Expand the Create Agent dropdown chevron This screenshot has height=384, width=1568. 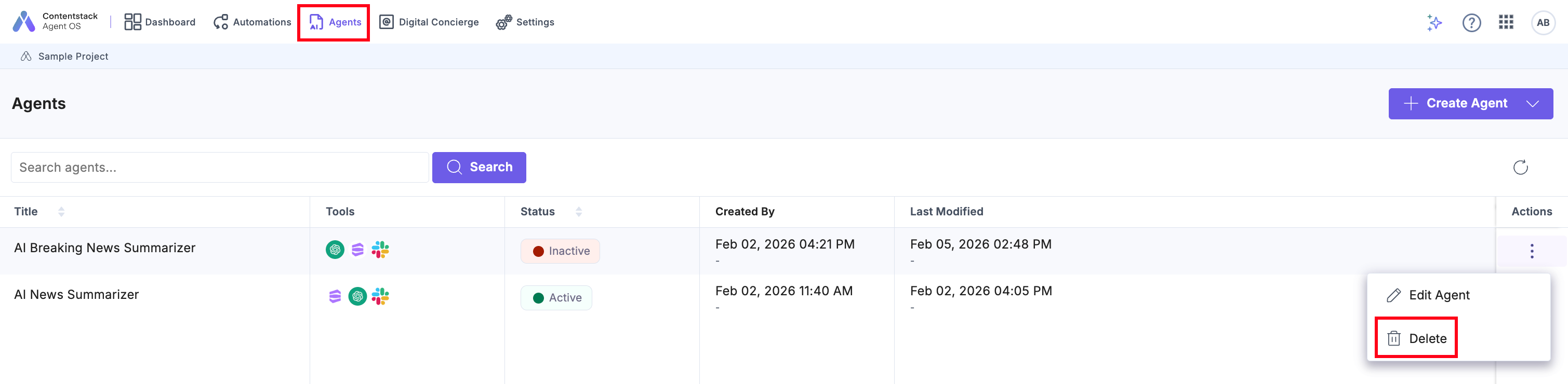tap(1533, 103)
